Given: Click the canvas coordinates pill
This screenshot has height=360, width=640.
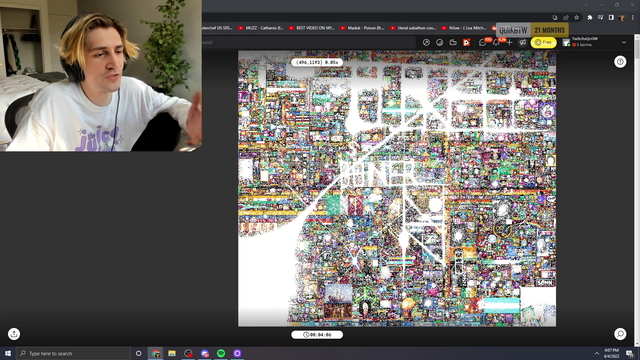Looking at the screenshot, I should (317, 62).
